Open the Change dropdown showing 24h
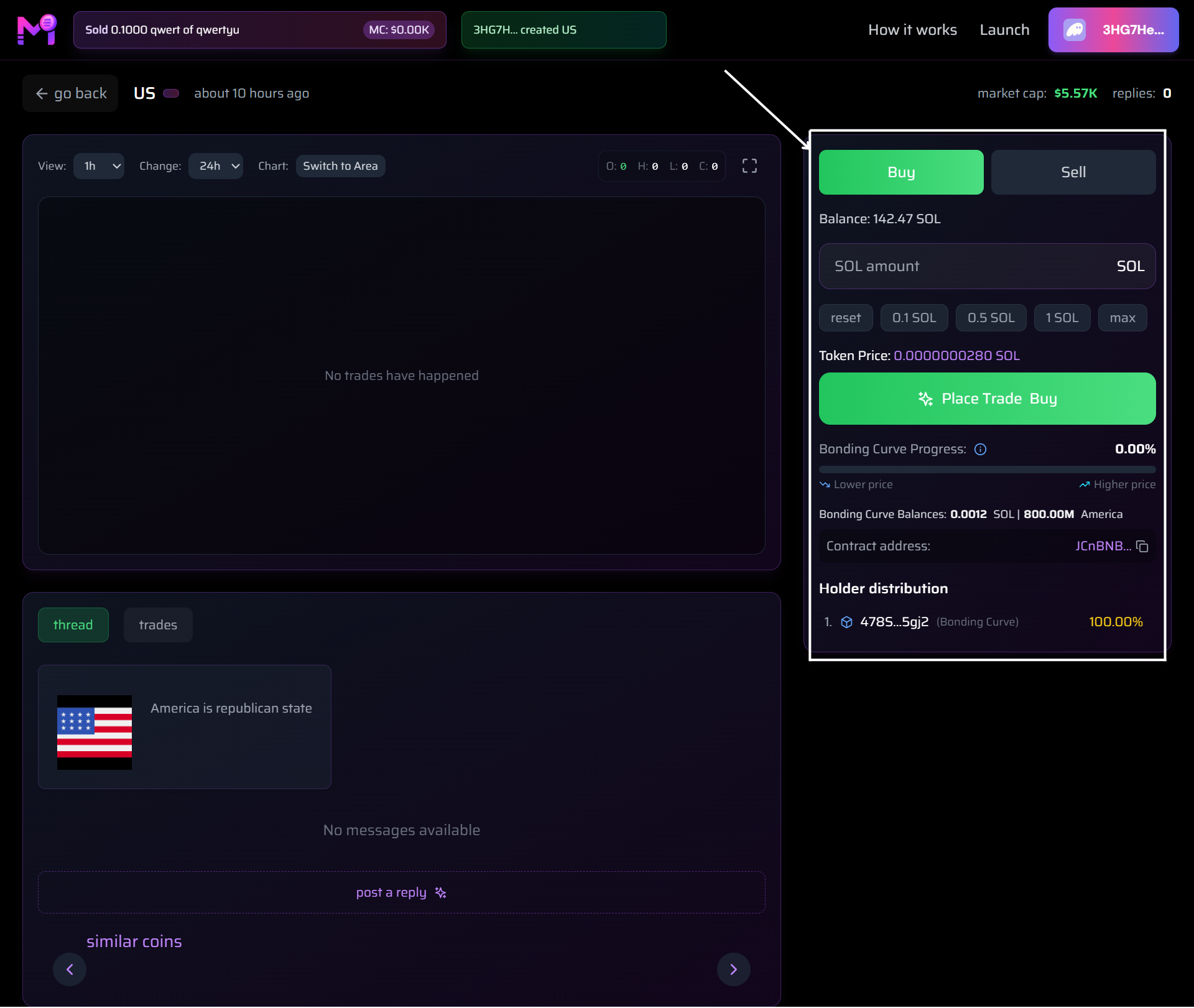1194x1008 pixels. pos(215,166)
